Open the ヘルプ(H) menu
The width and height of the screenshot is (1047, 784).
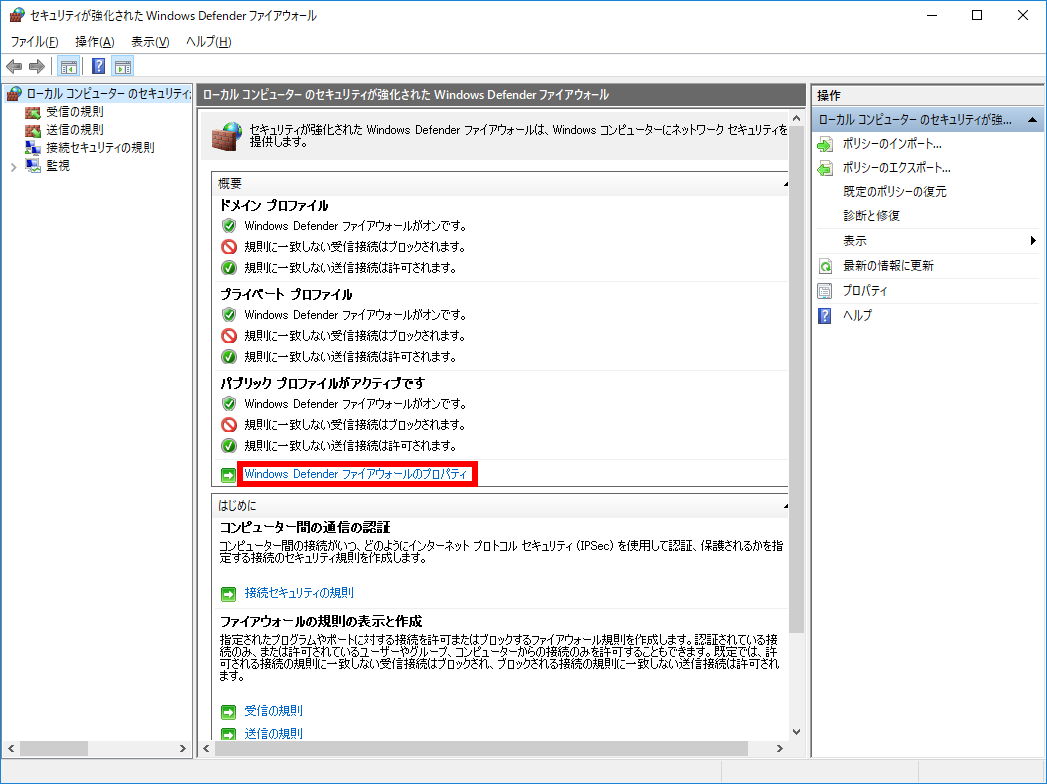208,42
